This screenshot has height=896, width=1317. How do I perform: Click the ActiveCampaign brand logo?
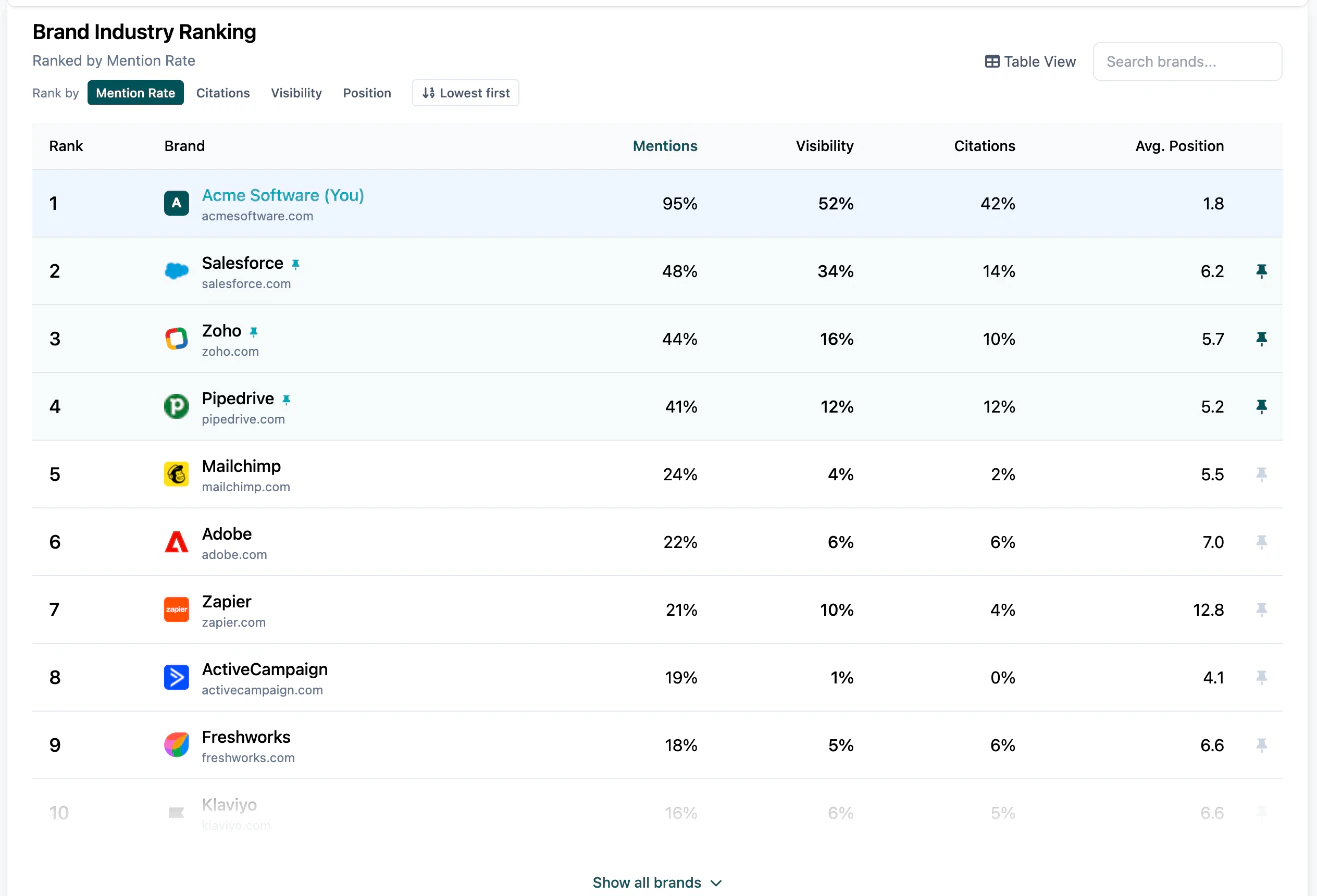tap(176, 677)
